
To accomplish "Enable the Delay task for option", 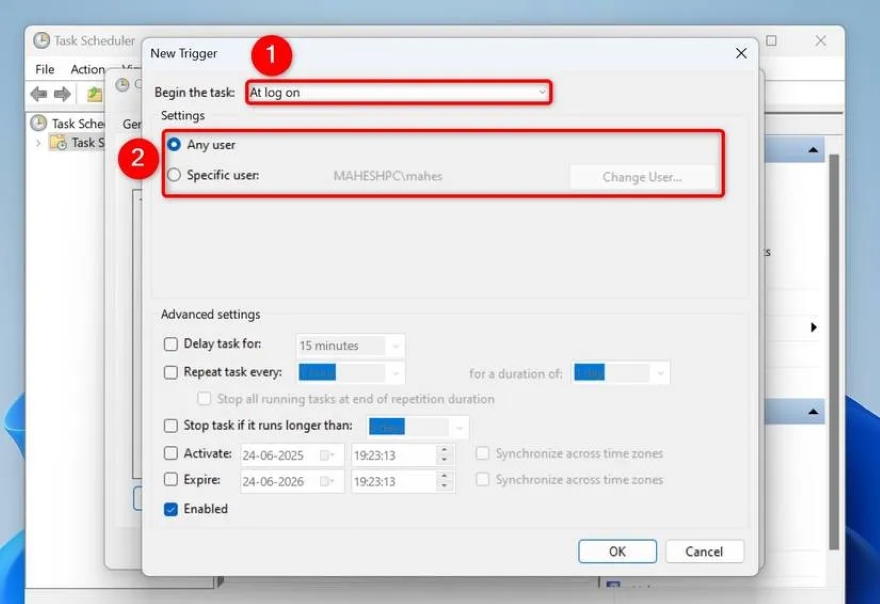I will coord(170,345).
